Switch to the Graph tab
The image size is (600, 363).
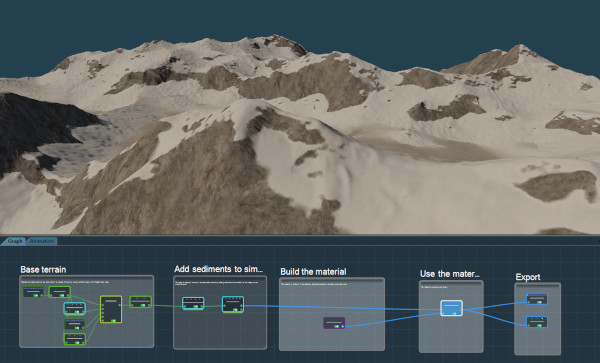pyautogui.click(x=15, y=241)
